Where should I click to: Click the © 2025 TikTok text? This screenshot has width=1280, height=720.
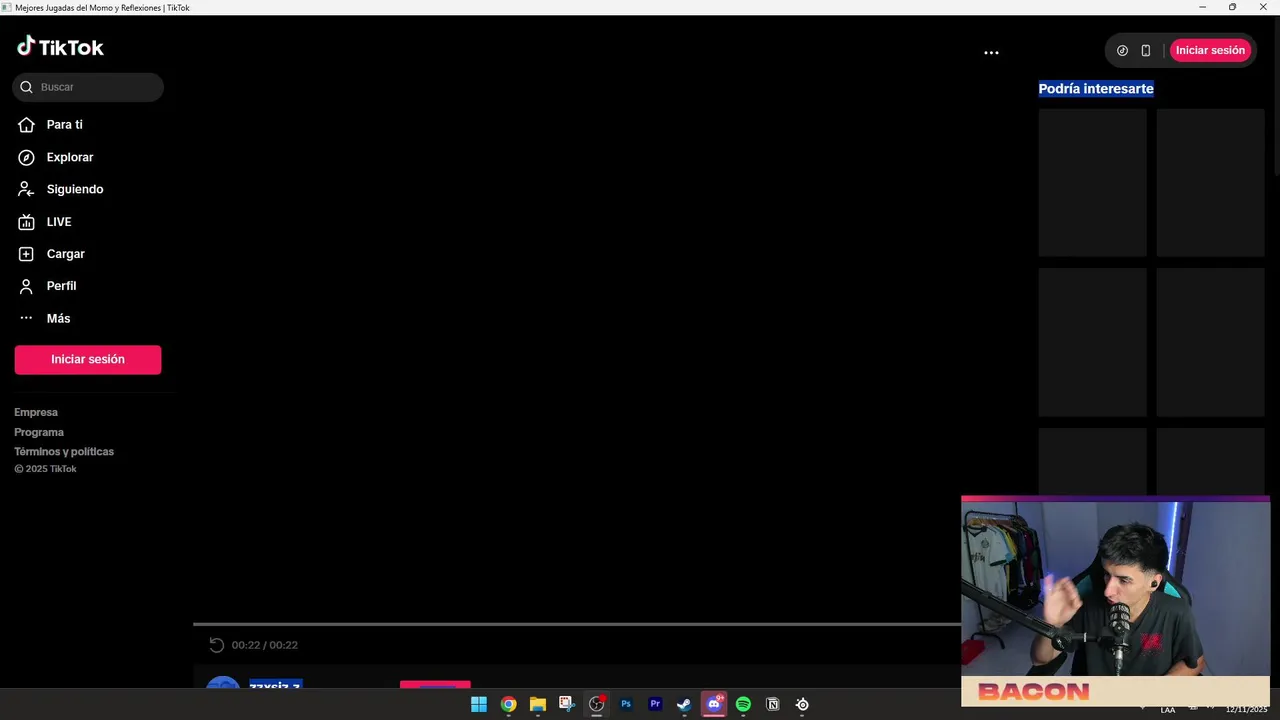coord(45,469)
